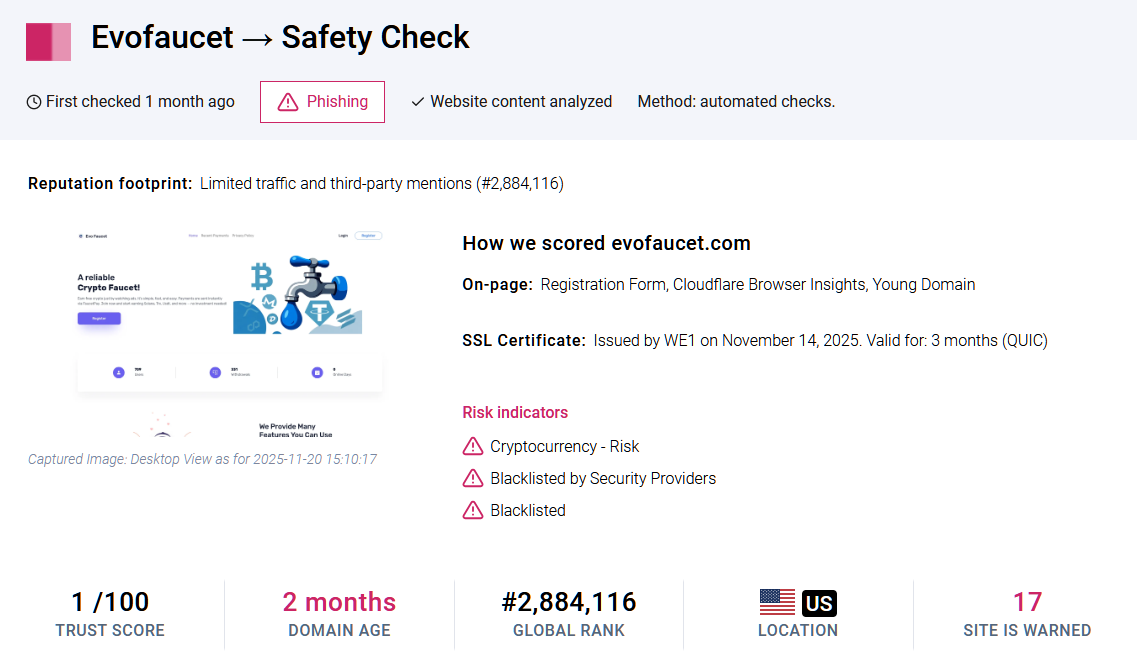Click the alert icon beside Cryptocurrency - Risk
Viewport: 1137px width, 658px height.
pyautogui.click(x=472, y=446)
